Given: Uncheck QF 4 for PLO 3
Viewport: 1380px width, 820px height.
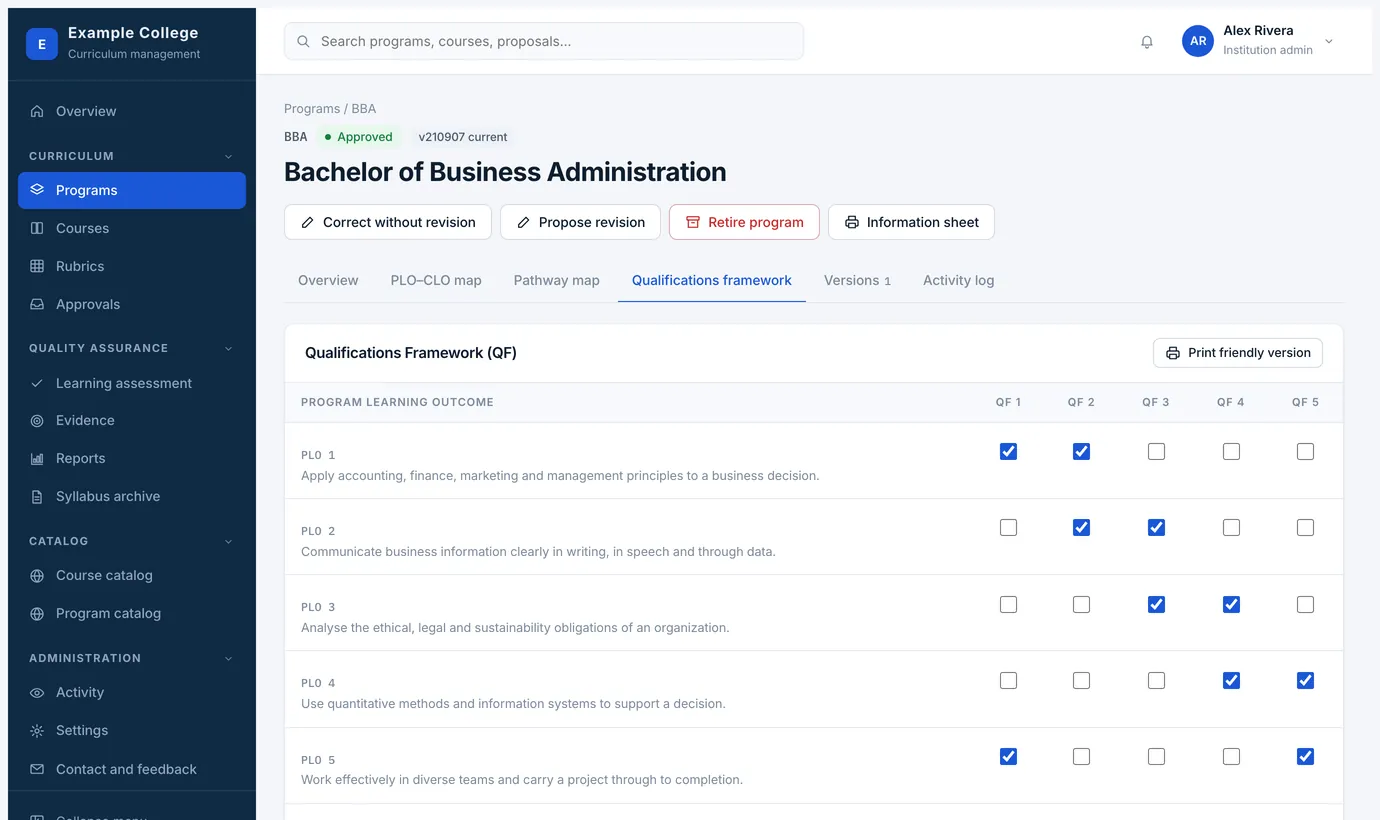Looking at the screenshot, I should click(1231, 604).
